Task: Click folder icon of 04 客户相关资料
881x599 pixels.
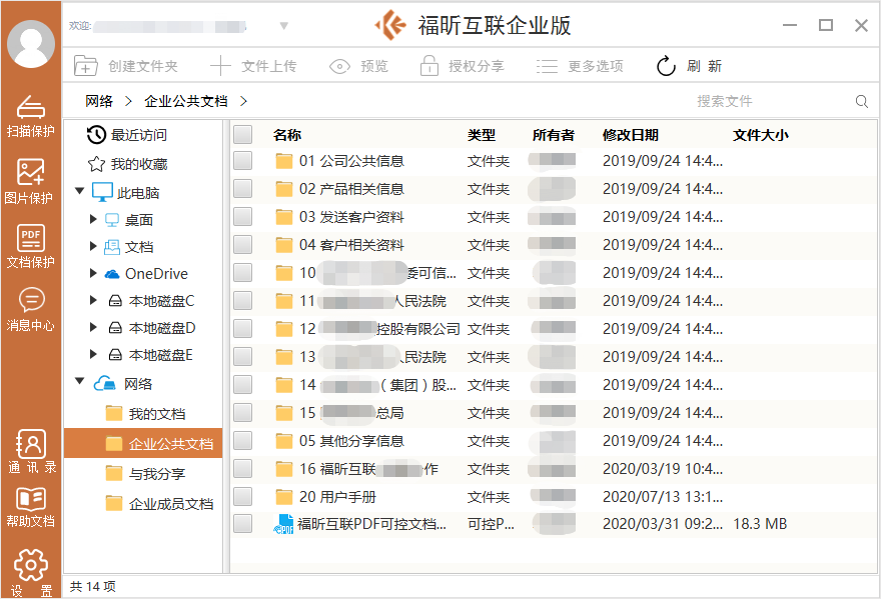Action: [284, 245]
